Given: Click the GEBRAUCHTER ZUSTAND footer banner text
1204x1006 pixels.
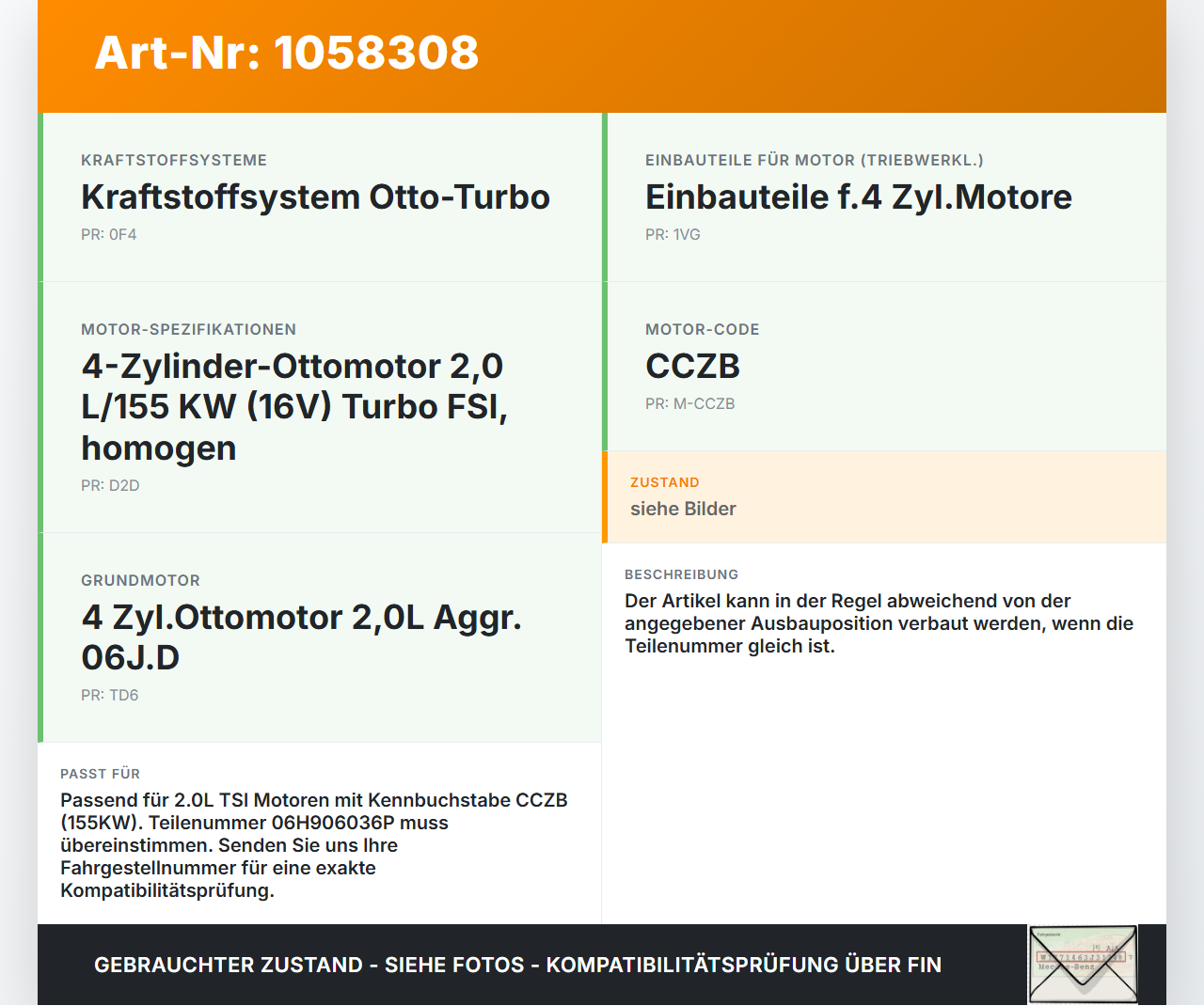Looking at the screenshot, I should [x=517, y=965].
